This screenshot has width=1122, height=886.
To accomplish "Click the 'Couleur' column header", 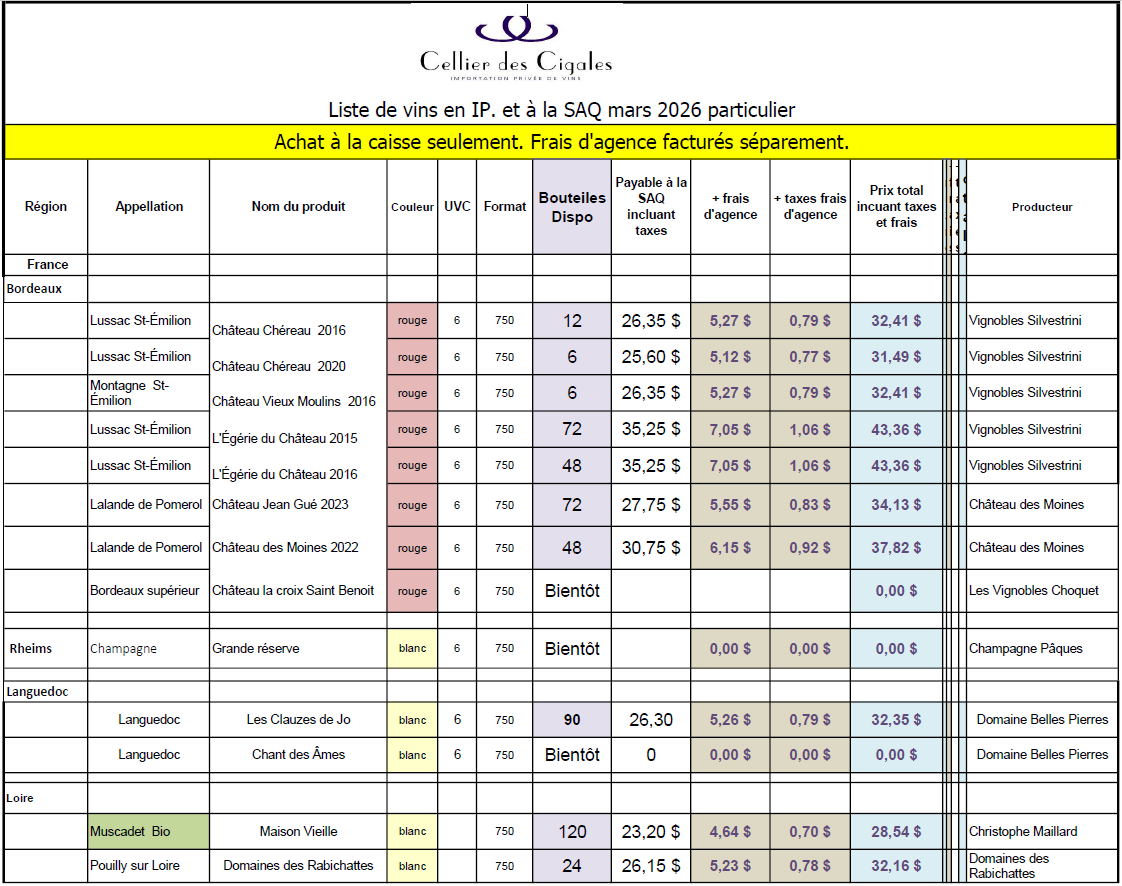I will [x=412, y=206].
